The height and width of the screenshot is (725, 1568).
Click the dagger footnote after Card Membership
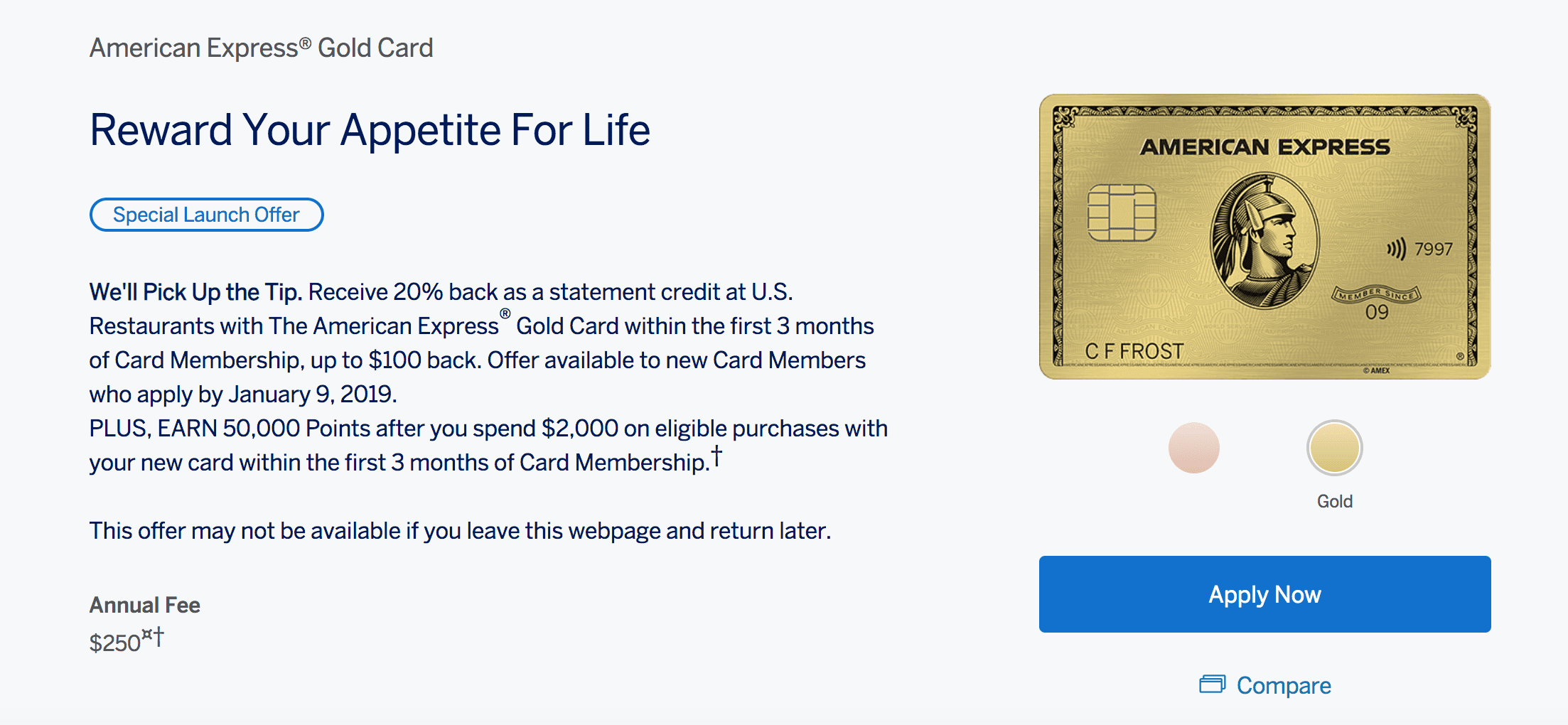[716, 456]
